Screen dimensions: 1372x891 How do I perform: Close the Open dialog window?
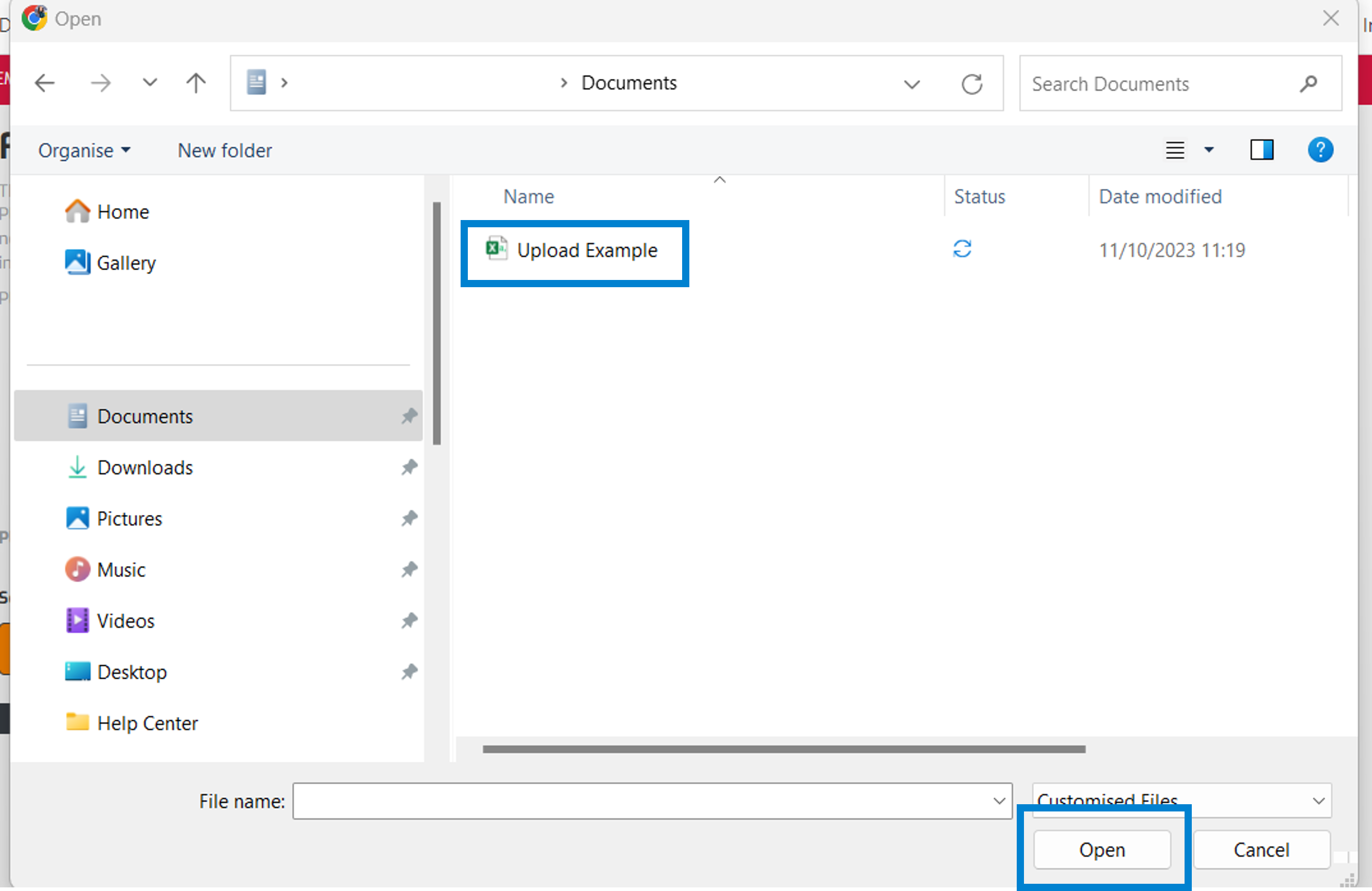[1331, 19]
